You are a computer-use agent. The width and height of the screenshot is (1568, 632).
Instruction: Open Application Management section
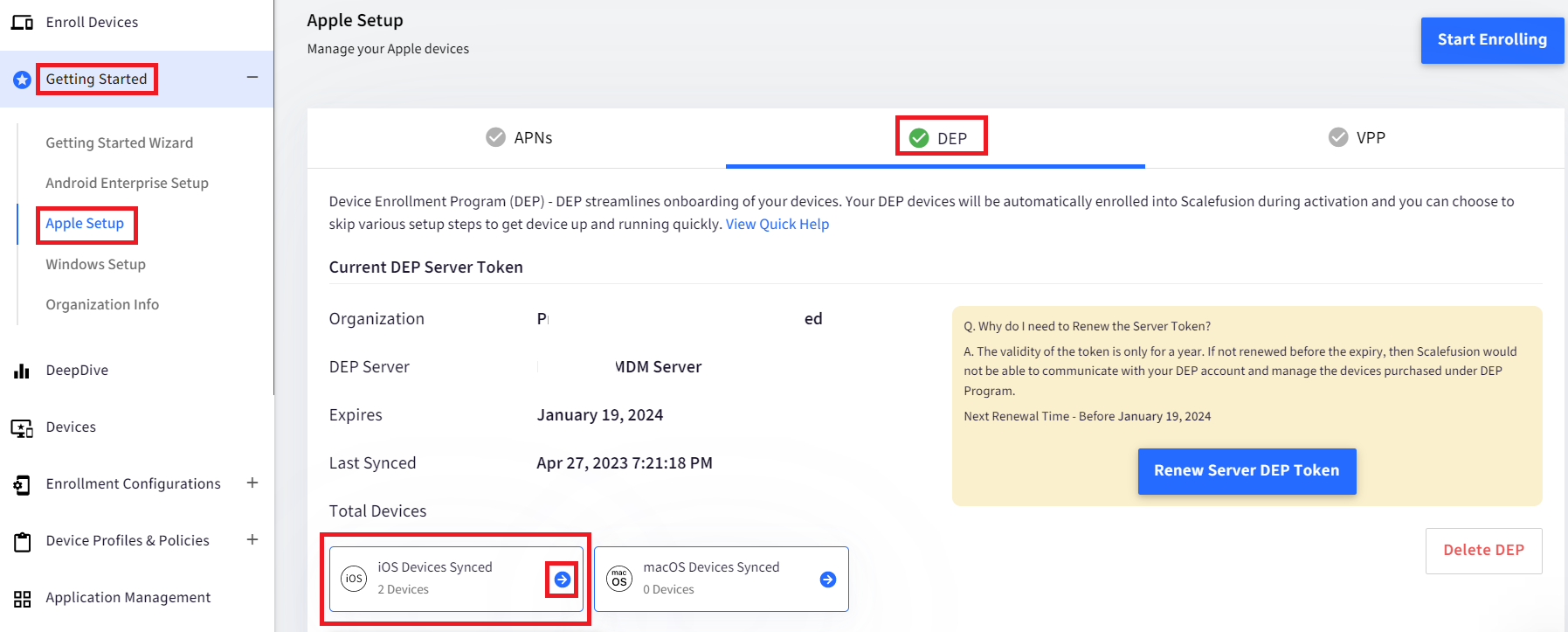[128, 598]
